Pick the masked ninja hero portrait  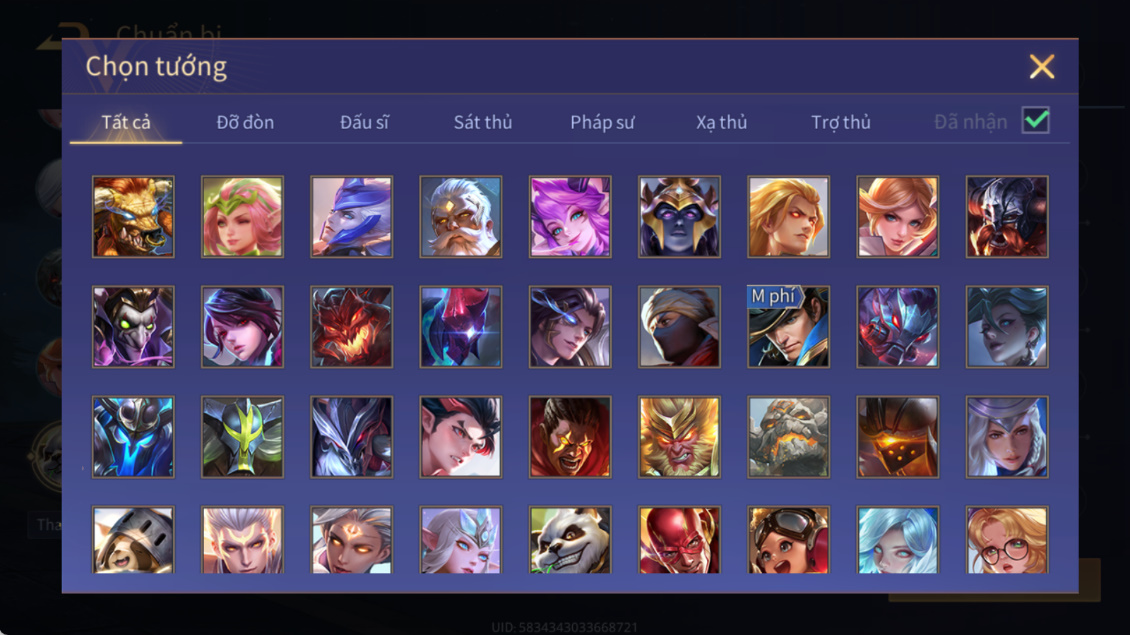[x=679, y=327]
